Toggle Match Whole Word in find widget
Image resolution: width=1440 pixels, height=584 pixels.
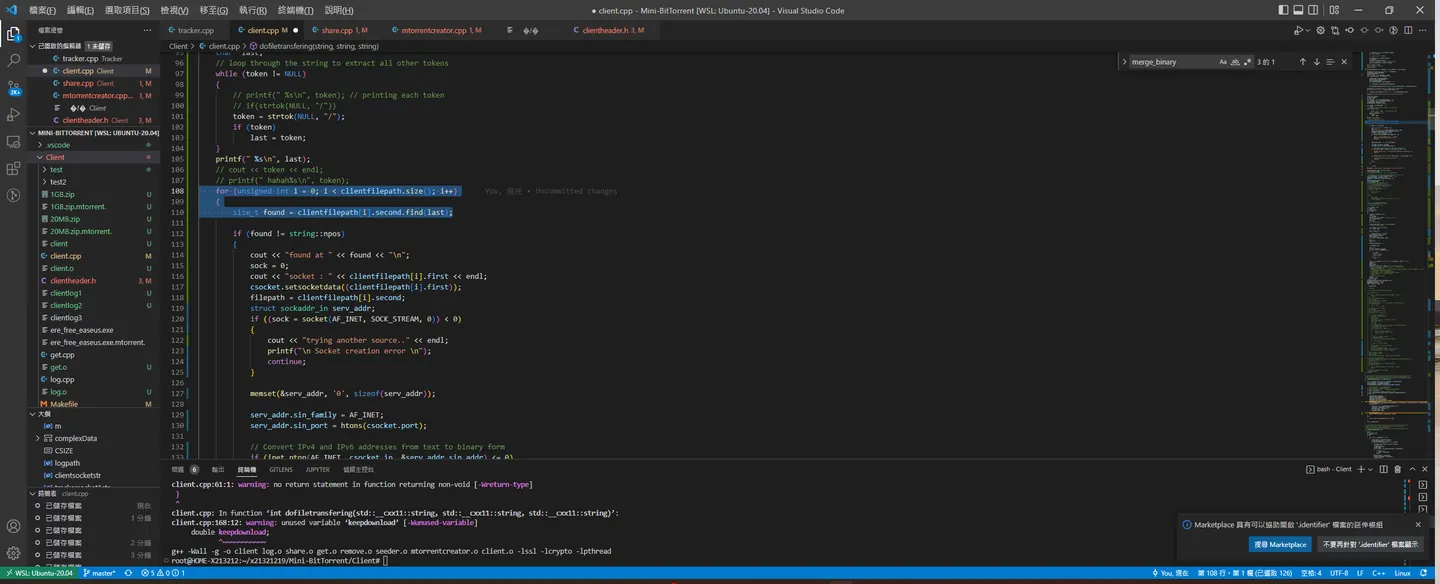[1235, 62]
